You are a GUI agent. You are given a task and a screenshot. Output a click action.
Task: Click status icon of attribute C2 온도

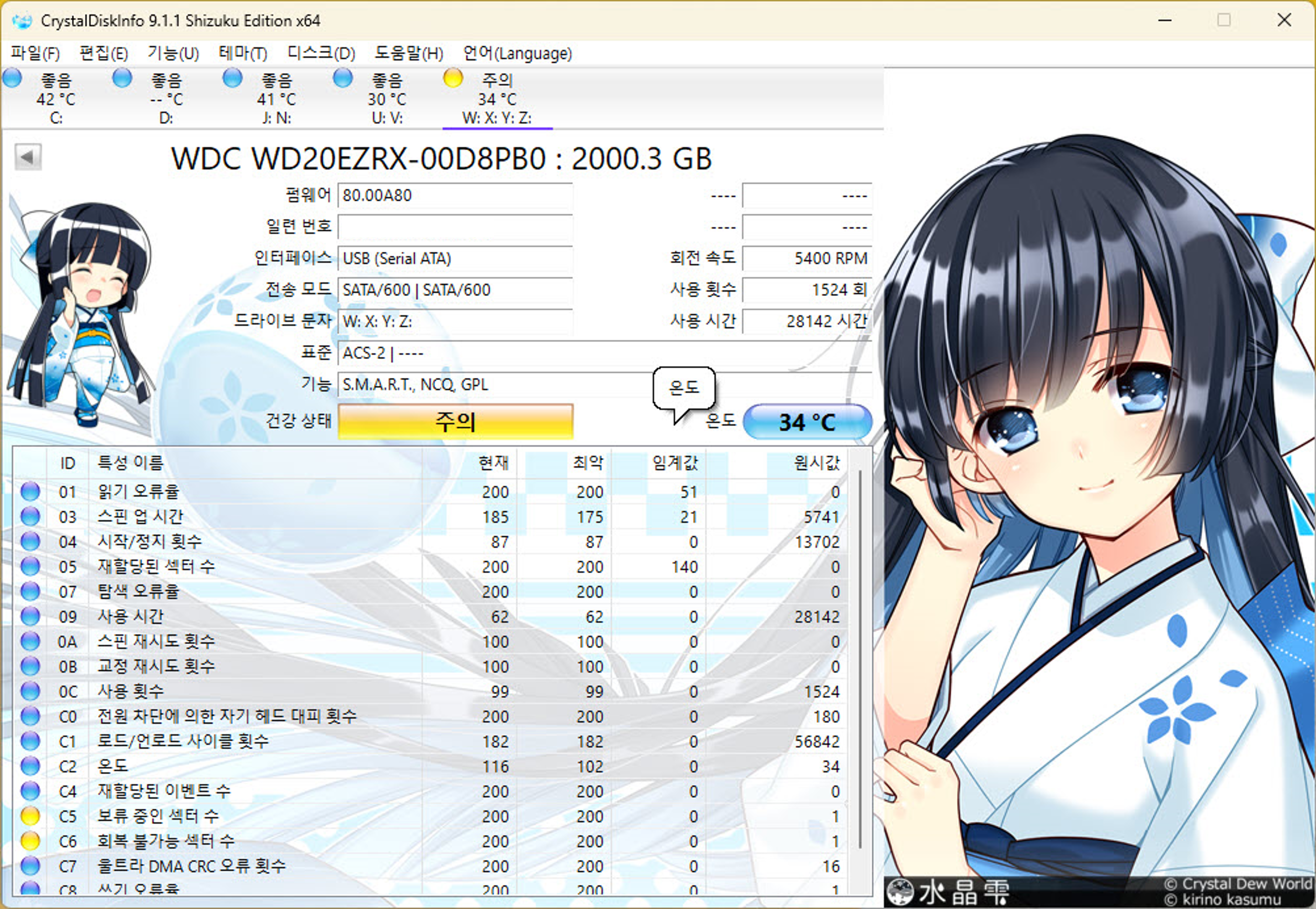tap(30, 766)
